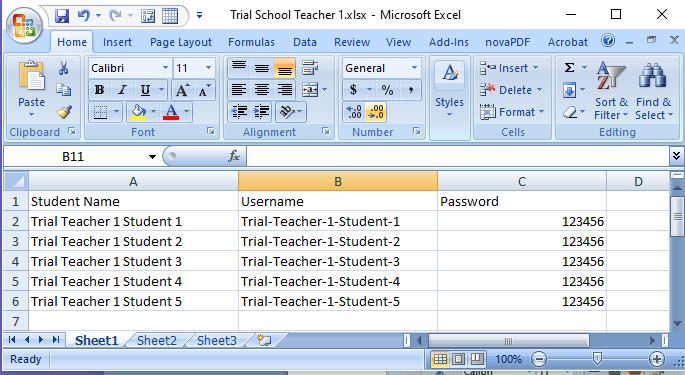Toggle Wrap Text in cells
The image size is (685, 375).
coord(310,68)
